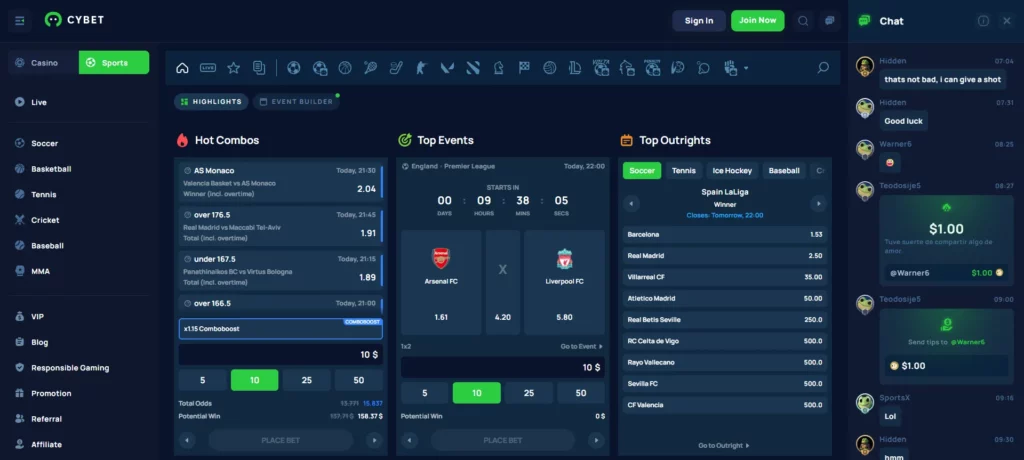
Task: Open the LIVE events icon in the sports bar
Action: coord(208,68)
